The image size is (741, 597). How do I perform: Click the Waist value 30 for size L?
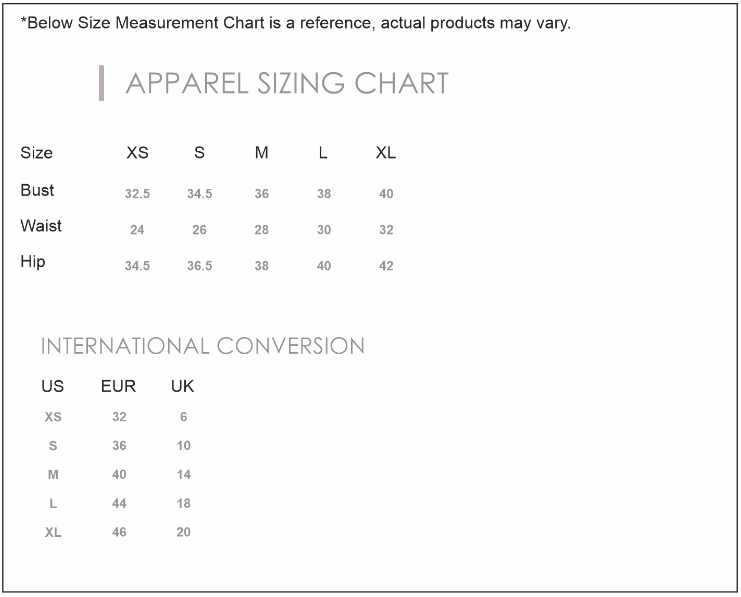pos(324,230)
